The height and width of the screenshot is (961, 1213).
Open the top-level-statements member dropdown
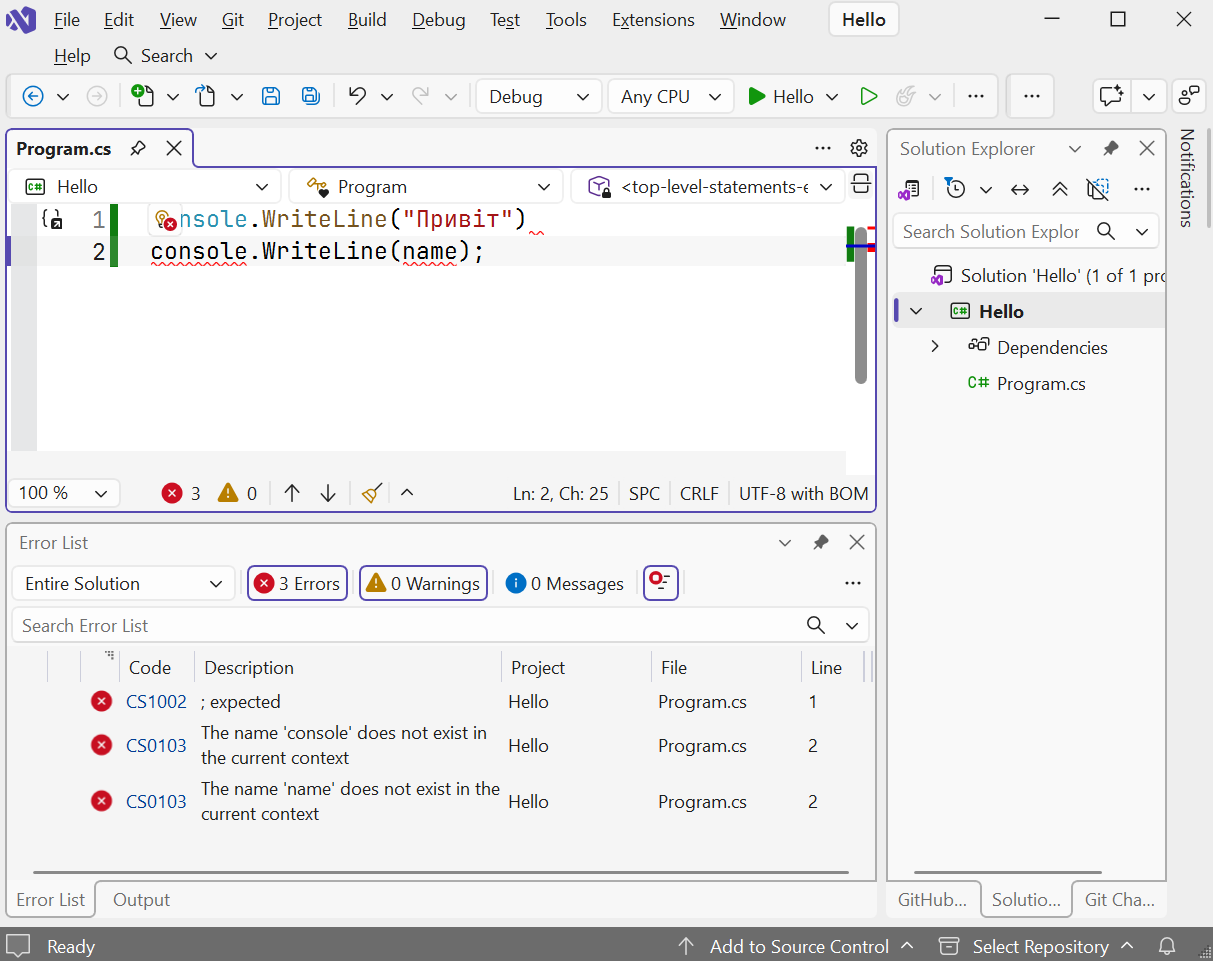[708, 186]
